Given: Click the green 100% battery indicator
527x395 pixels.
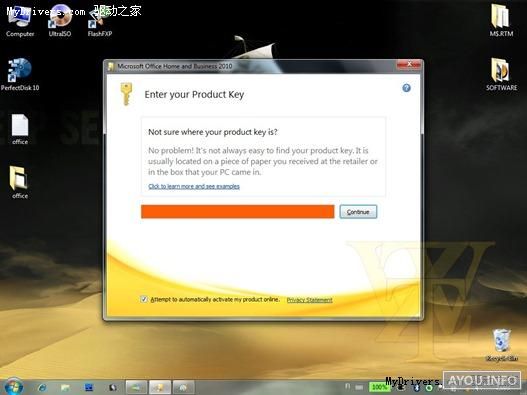Looking at the screenshot, I should (x=379, y=387).
